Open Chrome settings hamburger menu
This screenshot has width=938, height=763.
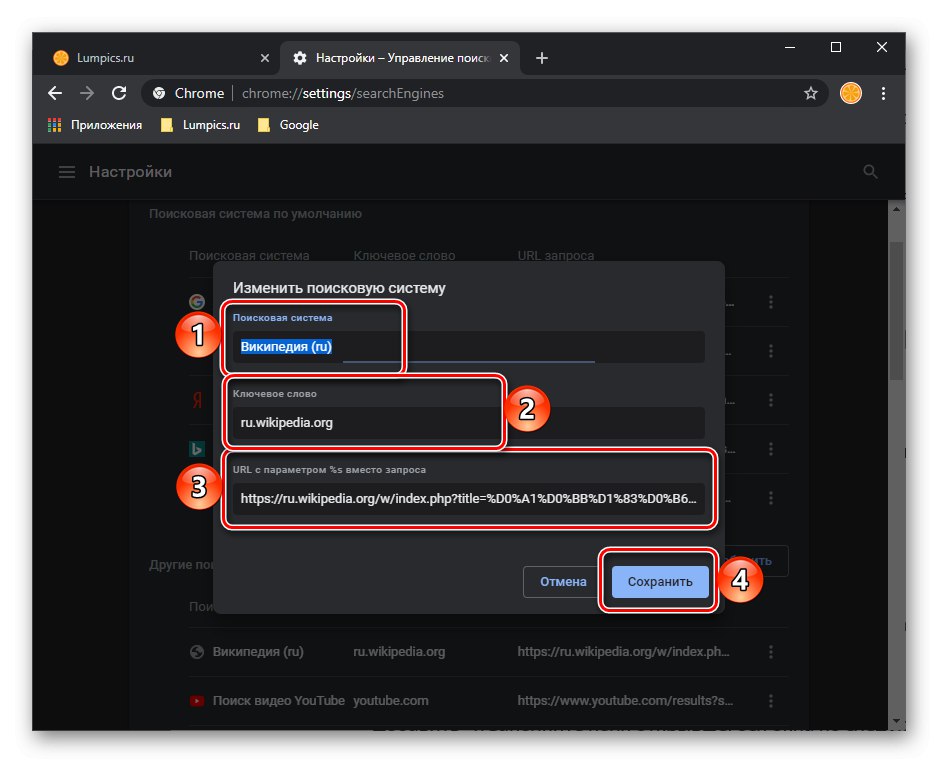coord(66,171)
